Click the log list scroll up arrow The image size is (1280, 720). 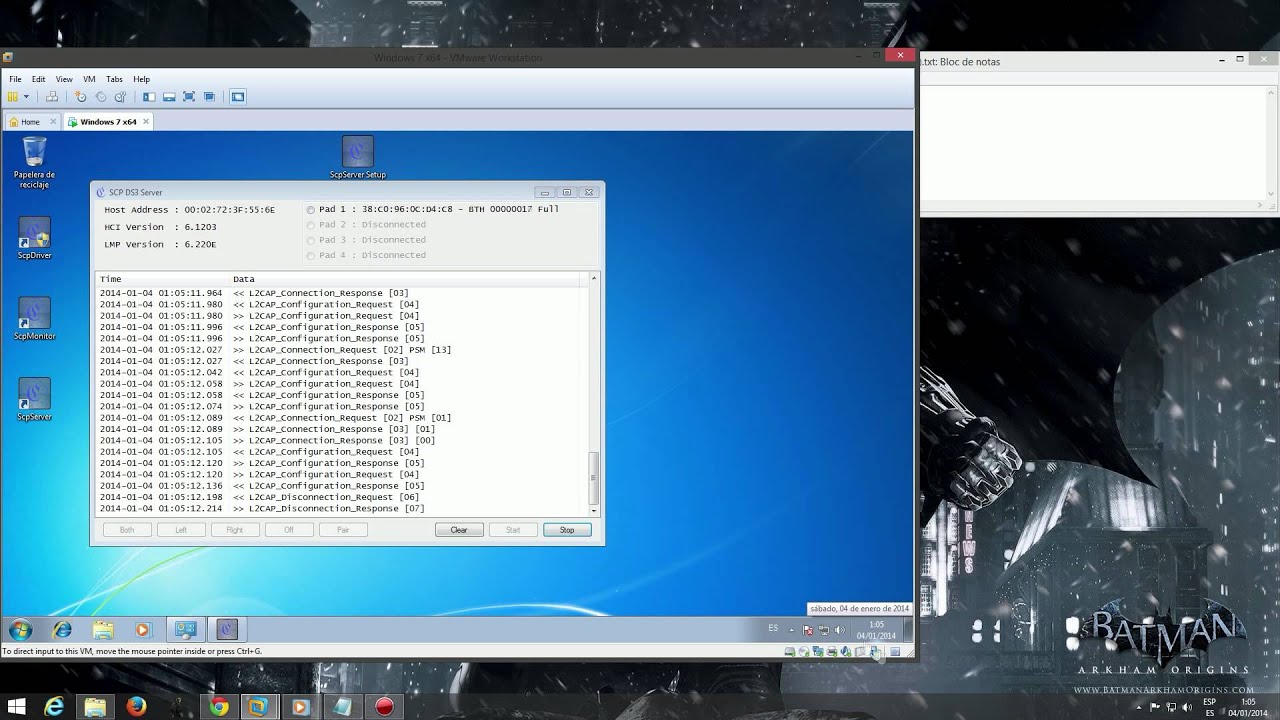(x=594, y=278)
